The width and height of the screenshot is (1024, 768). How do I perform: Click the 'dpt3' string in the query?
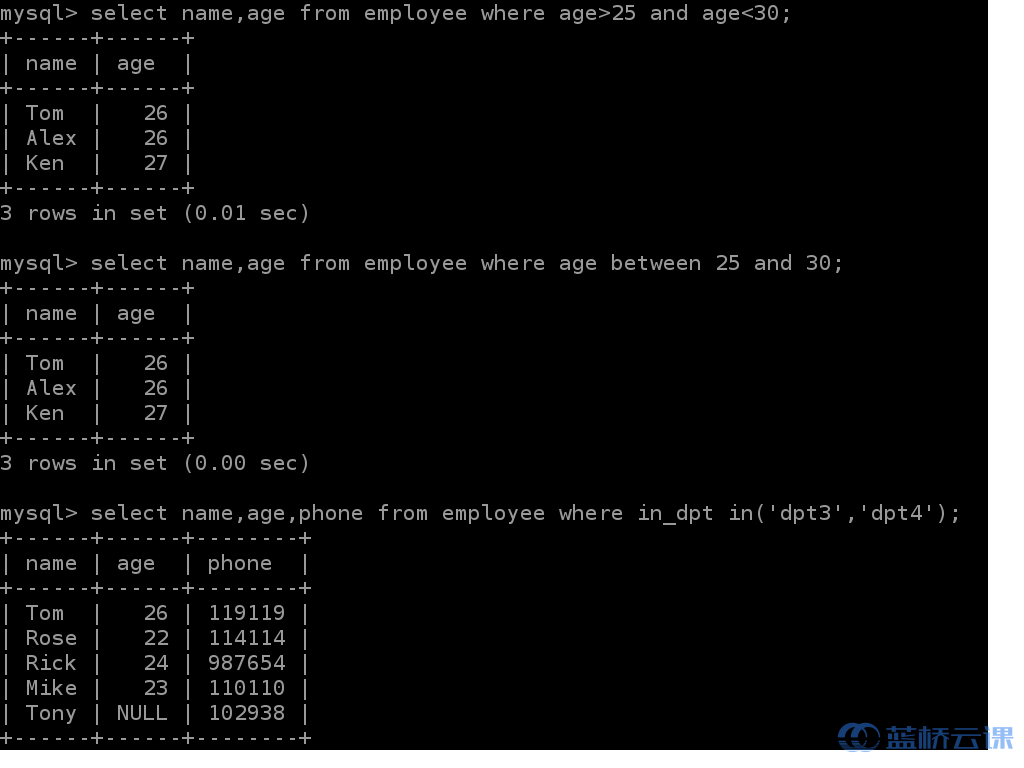pos(805,513)
